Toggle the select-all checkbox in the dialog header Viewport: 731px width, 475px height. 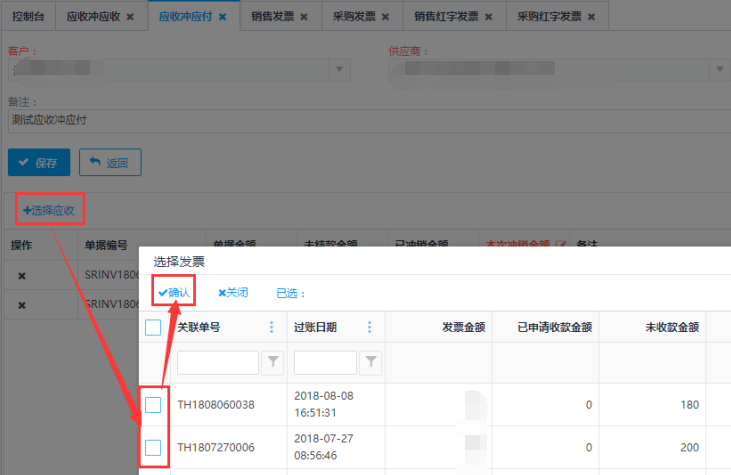click(153, 327)
